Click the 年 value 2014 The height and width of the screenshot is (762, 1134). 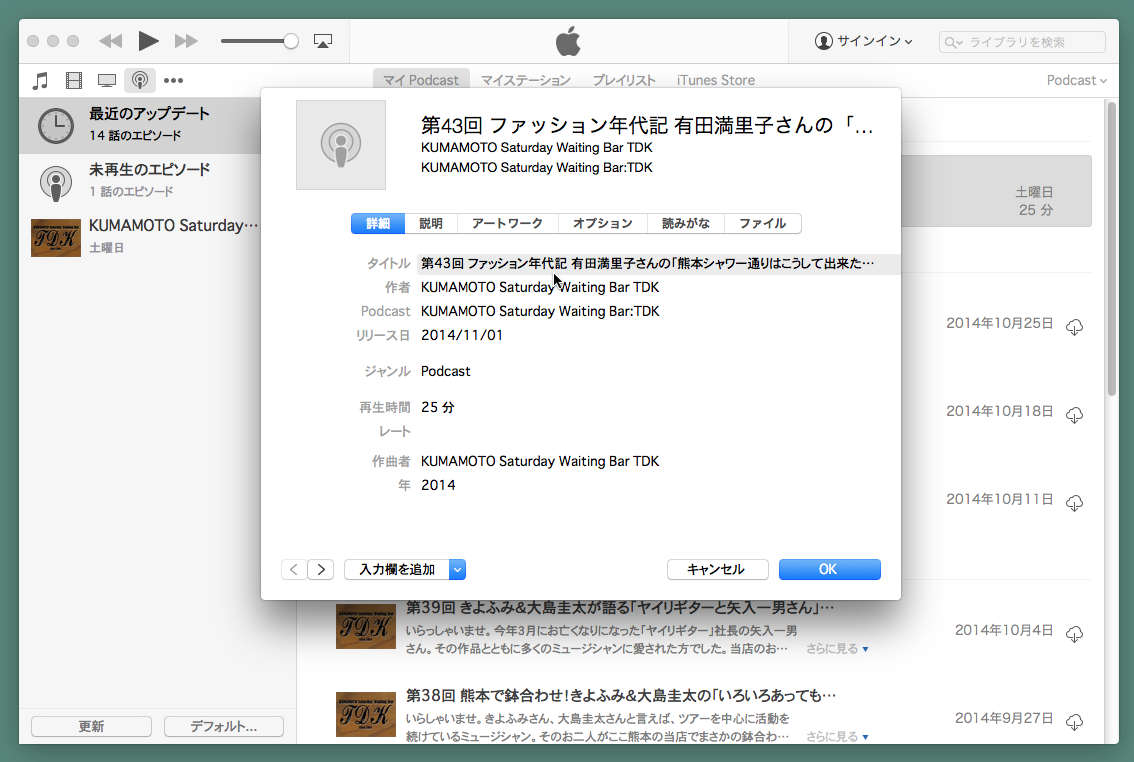pos(438,484)
